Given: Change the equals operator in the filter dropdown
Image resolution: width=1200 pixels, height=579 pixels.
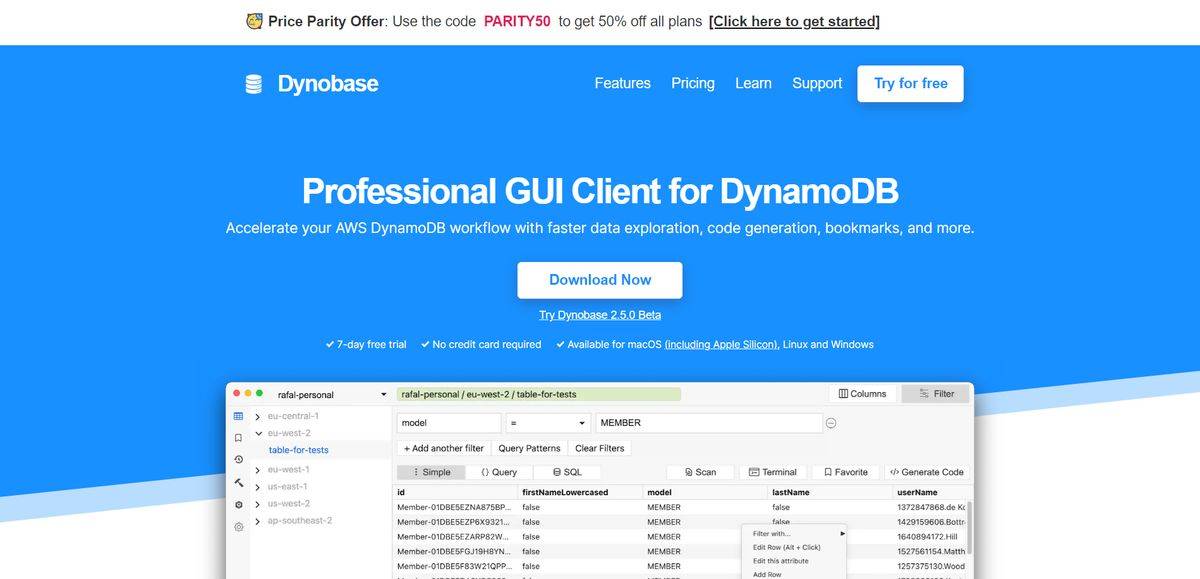Looking at the screenshot, I should (547, 422).
